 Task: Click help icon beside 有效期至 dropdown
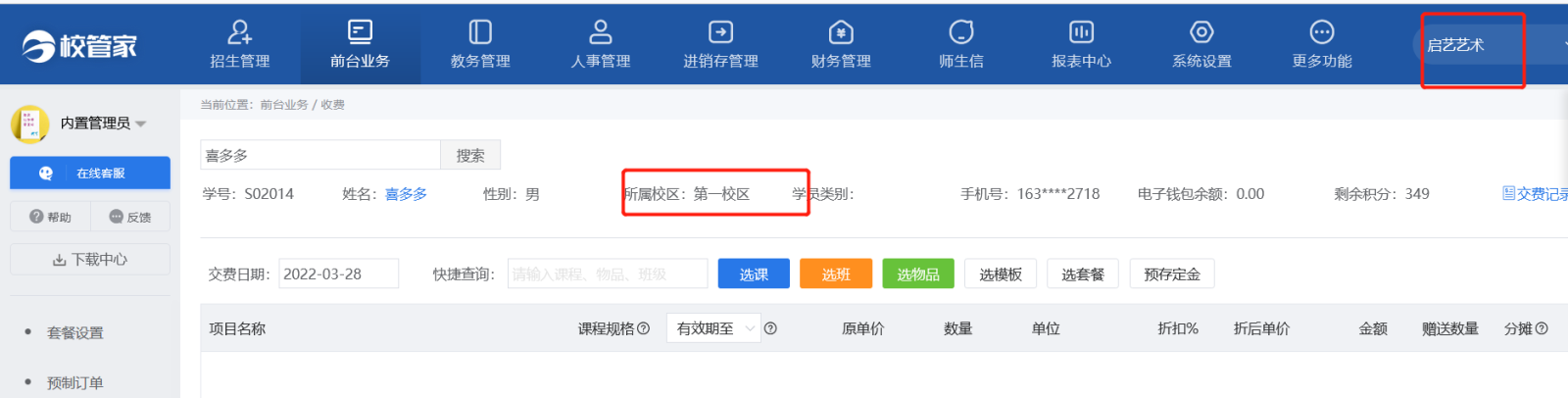click(x=770, y=329)
